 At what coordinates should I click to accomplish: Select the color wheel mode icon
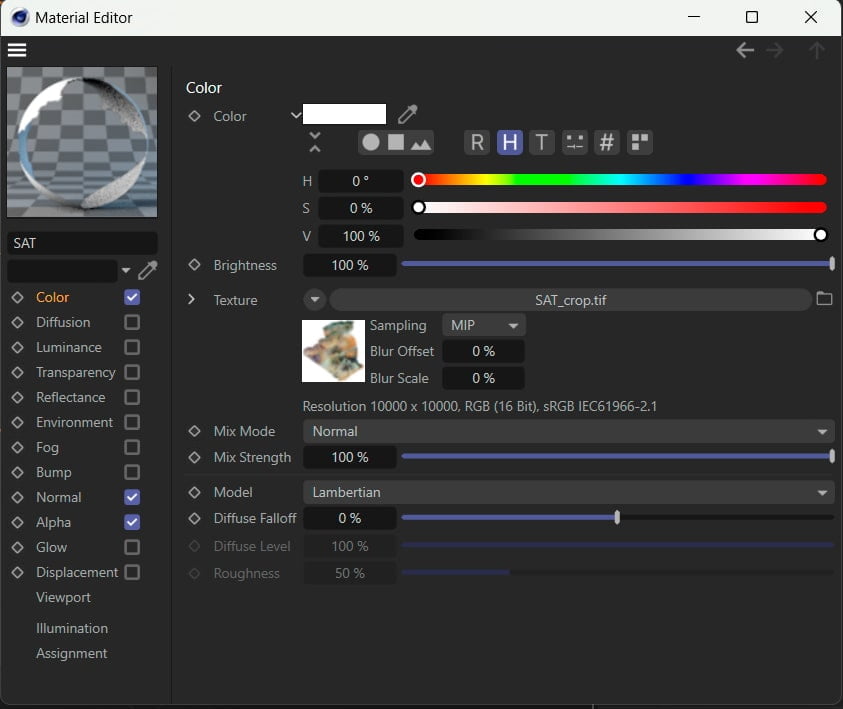pyautogui.click(x=371, y=142)
